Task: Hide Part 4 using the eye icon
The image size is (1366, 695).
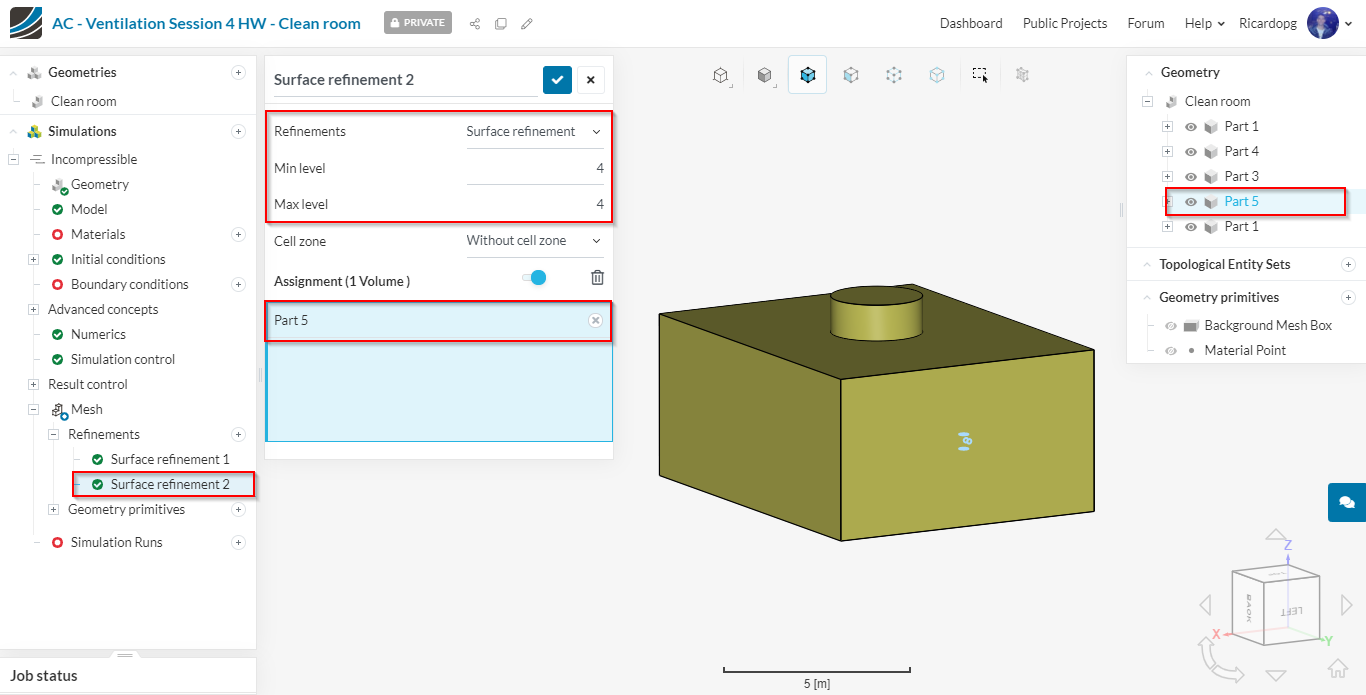Action: click(x=1191, y=152)
